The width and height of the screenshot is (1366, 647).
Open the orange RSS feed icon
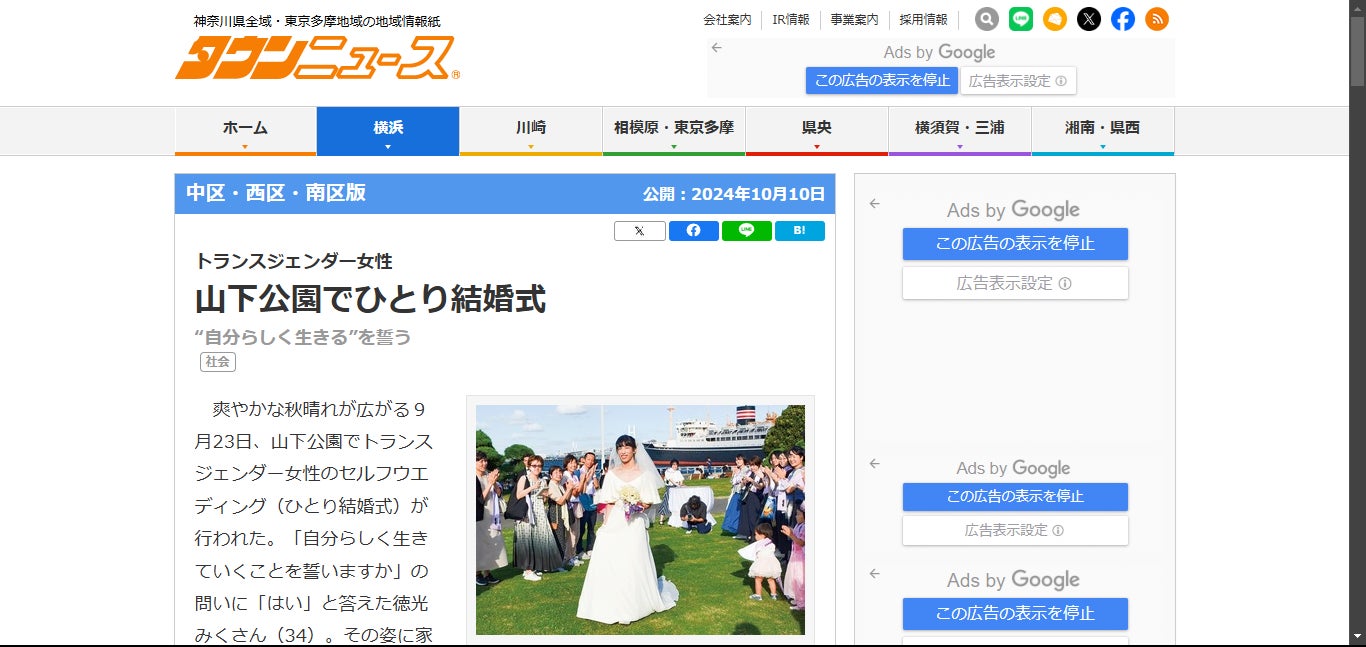pos(1157,19)
